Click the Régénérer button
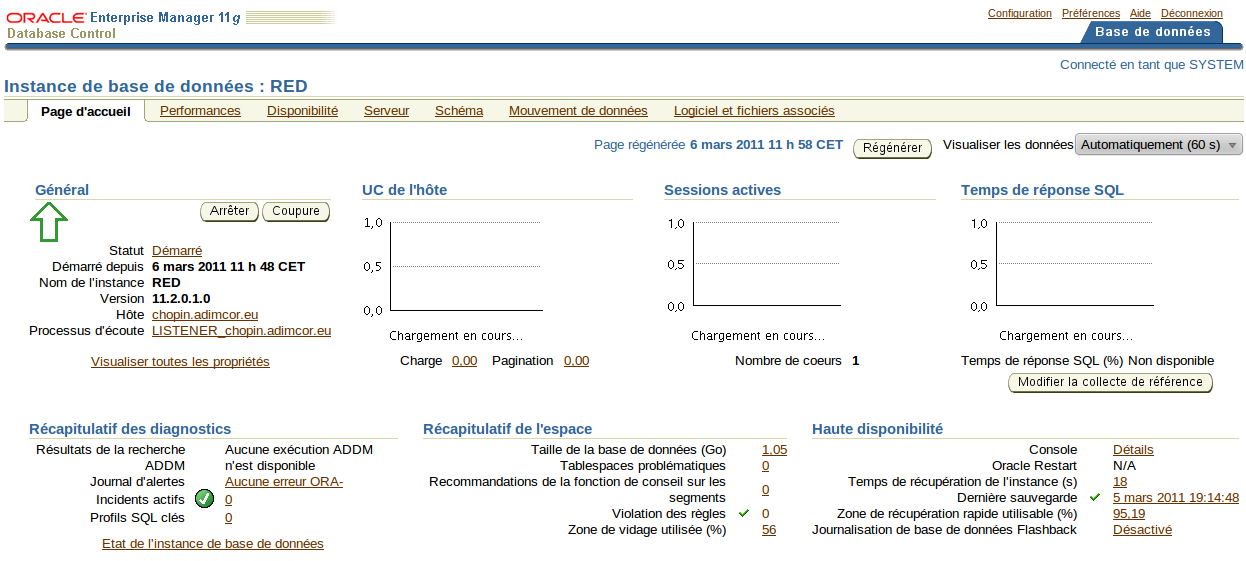The height and width of the screenshot is (561, 1246). click(892, 148)
